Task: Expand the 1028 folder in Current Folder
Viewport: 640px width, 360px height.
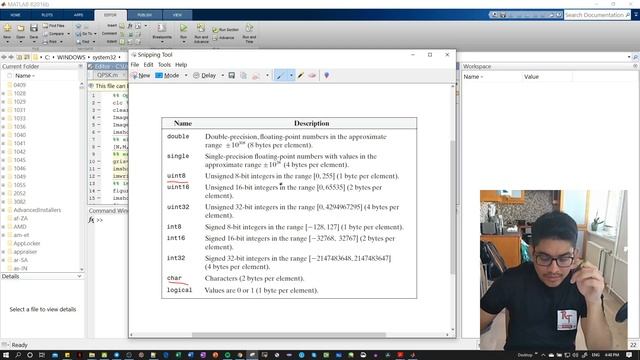Action: click(x=4, y=93)
